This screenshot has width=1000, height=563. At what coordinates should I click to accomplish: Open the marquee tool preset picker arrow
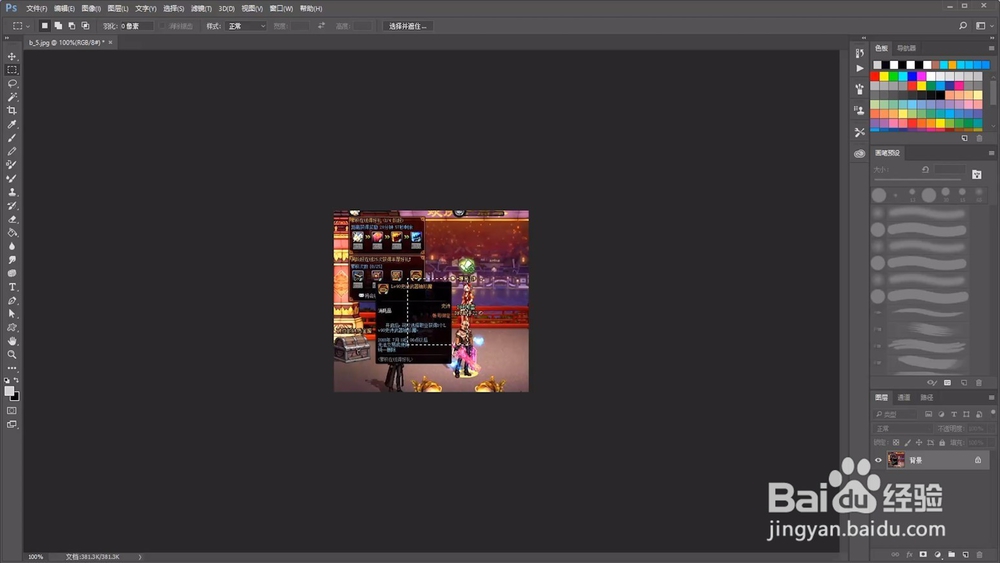pos(27,26)
